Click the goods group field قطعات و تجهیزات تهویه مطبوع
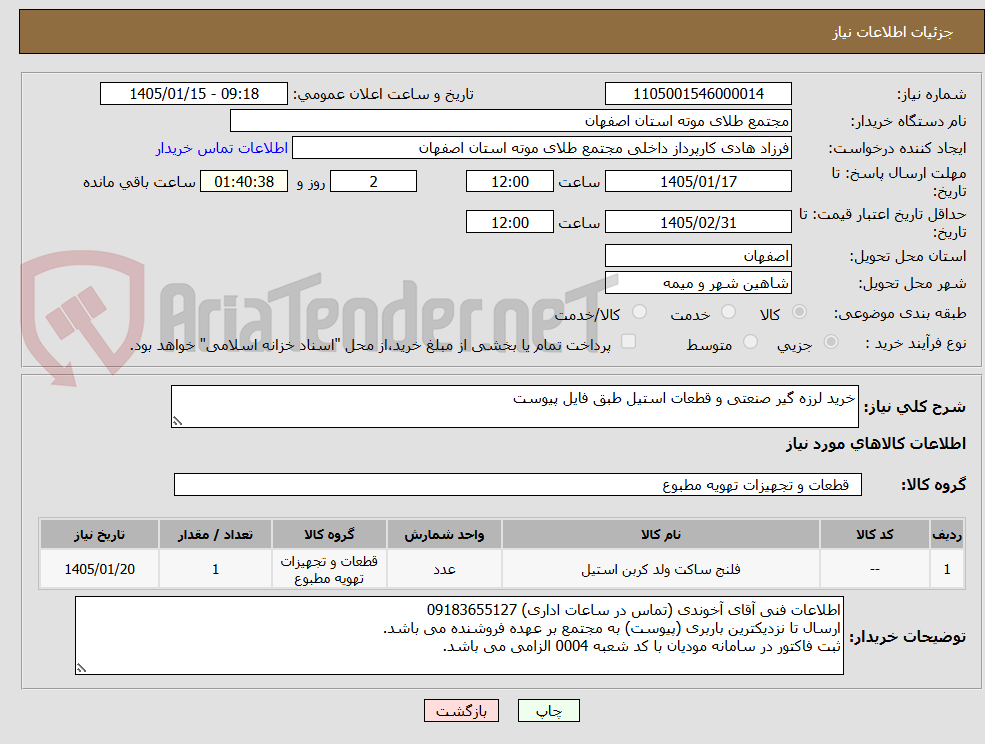 click(518, 484)
